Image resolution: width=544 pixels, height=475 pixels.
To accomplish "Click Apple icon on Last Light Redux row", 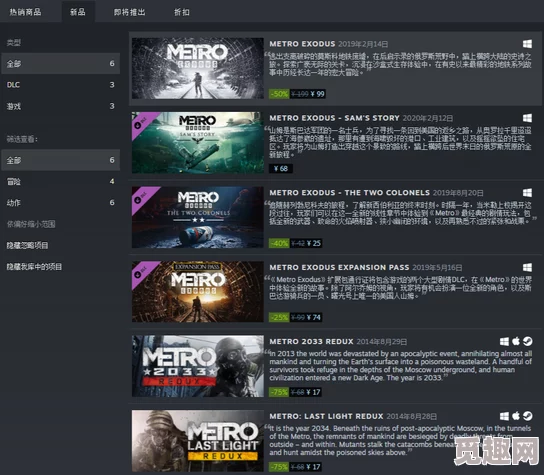I will coord(516,416).
